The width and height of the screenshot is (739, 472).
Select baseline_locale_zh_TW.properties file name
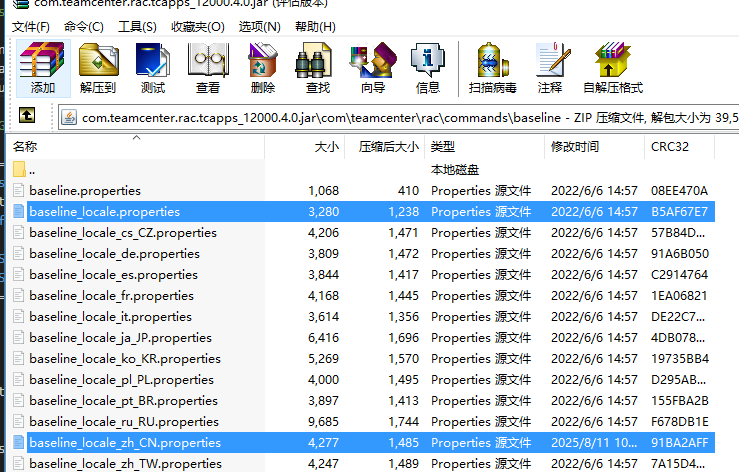125,464
